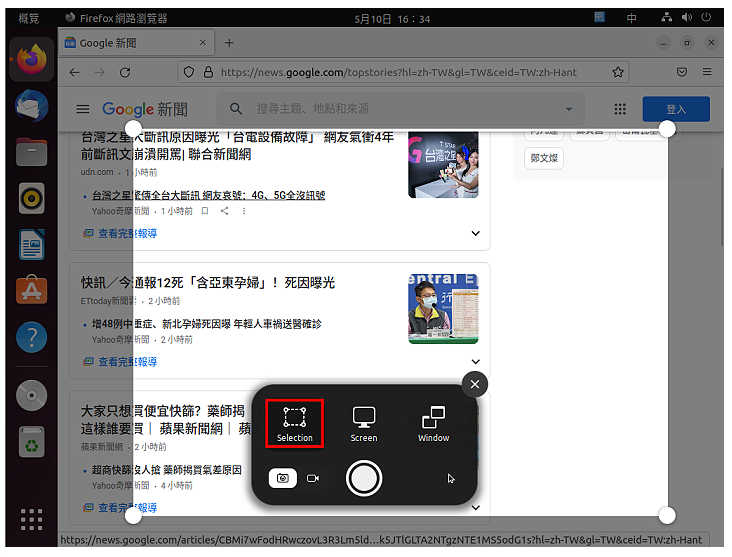Screen dimensions: 732x557
Task: Close the screenshot tool panel
Action: coord(475,384)
